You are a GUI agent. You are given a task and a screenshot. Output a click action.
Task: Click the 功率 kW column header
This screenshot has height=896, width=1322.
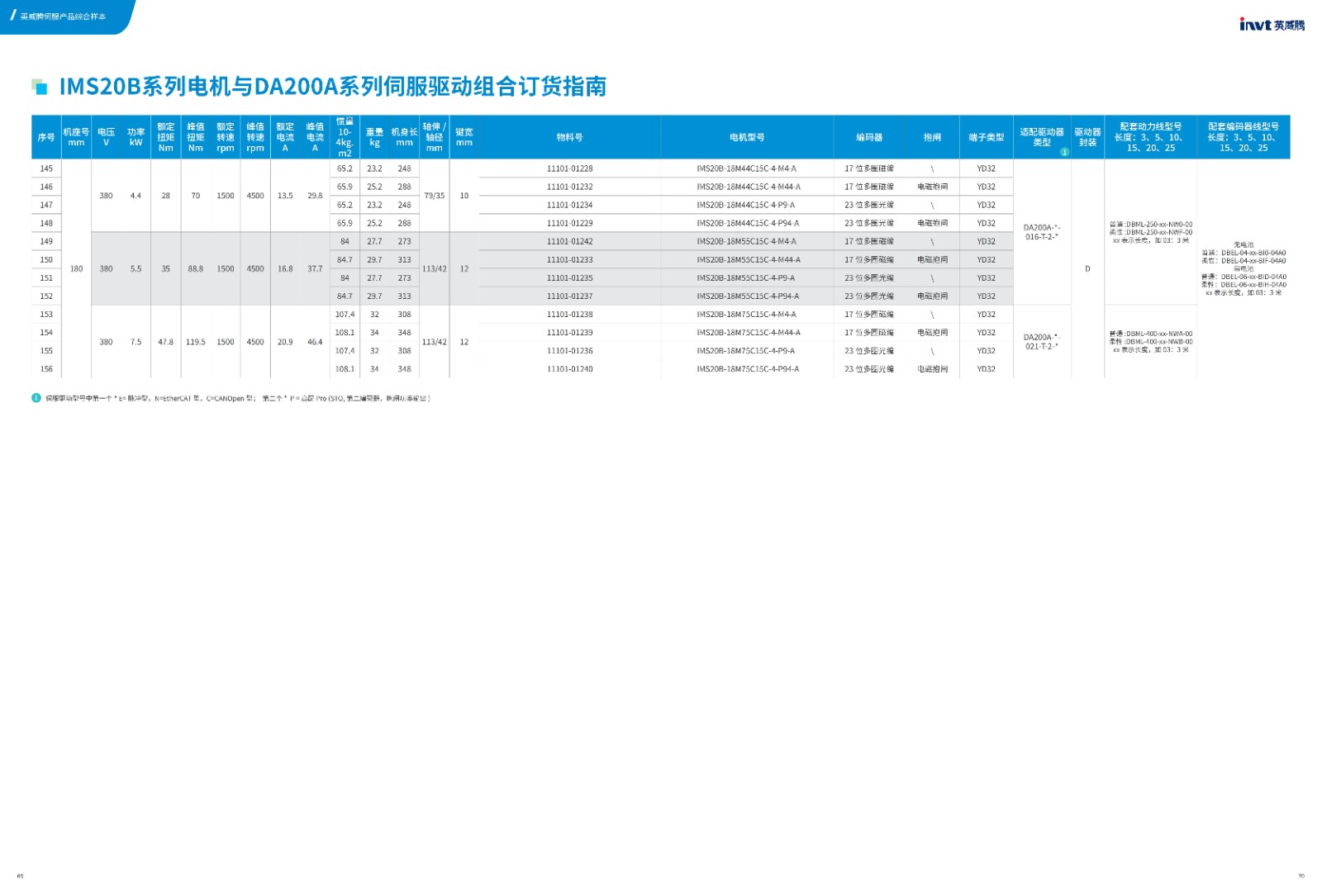136,137
